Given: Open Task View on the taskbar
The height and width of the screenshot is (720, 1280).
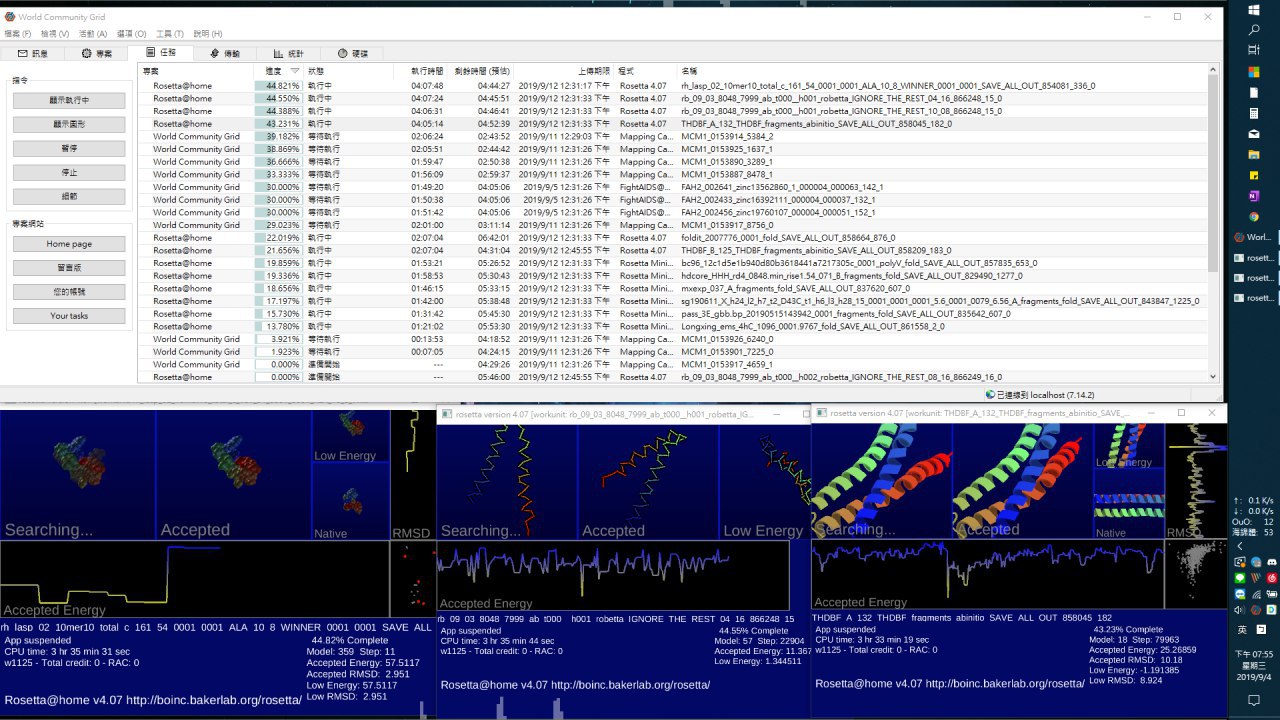Looking at the screenshot, I should coord(1253,51).
